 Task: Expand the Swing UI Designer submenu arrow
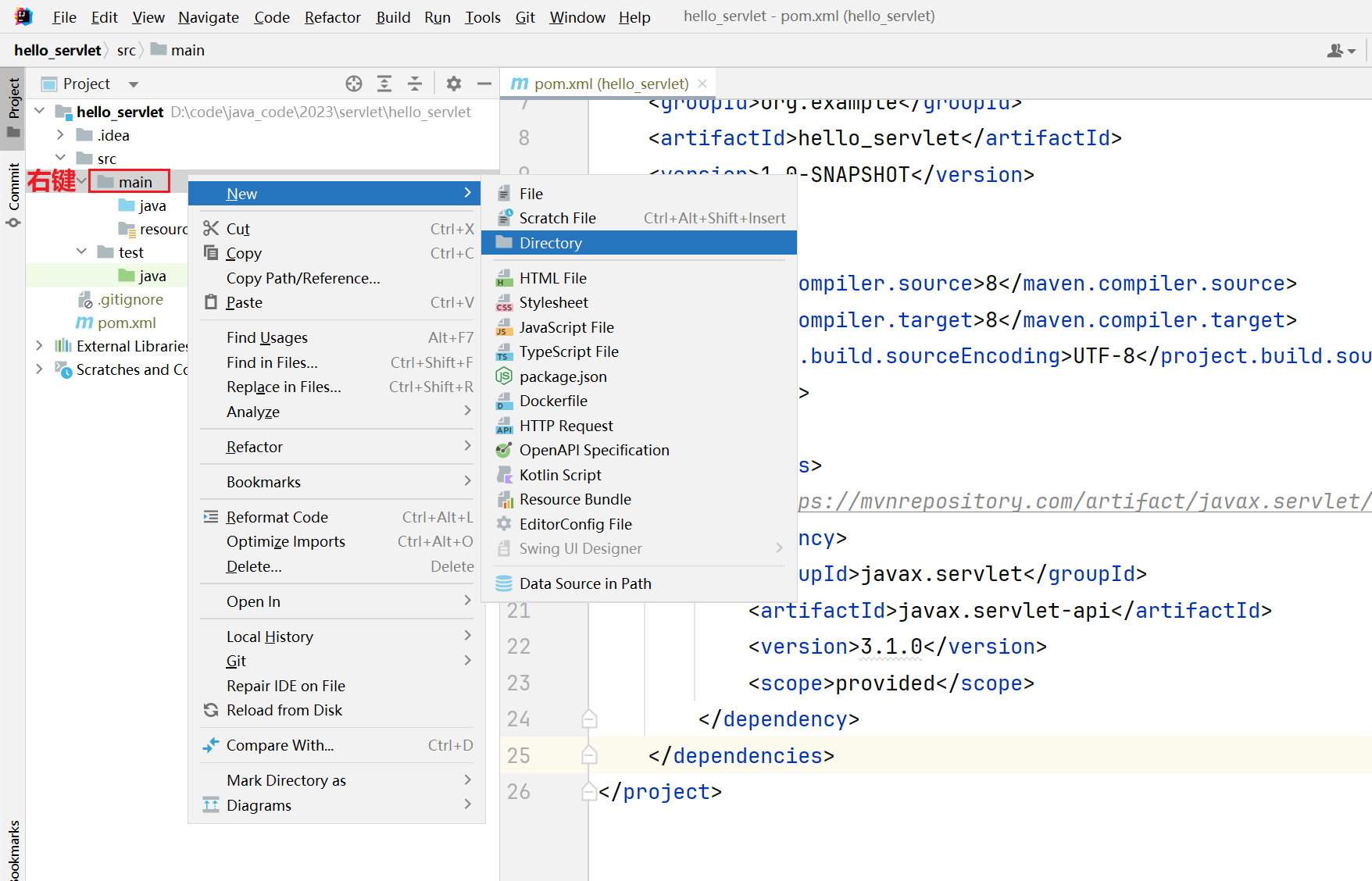(779, 548)
